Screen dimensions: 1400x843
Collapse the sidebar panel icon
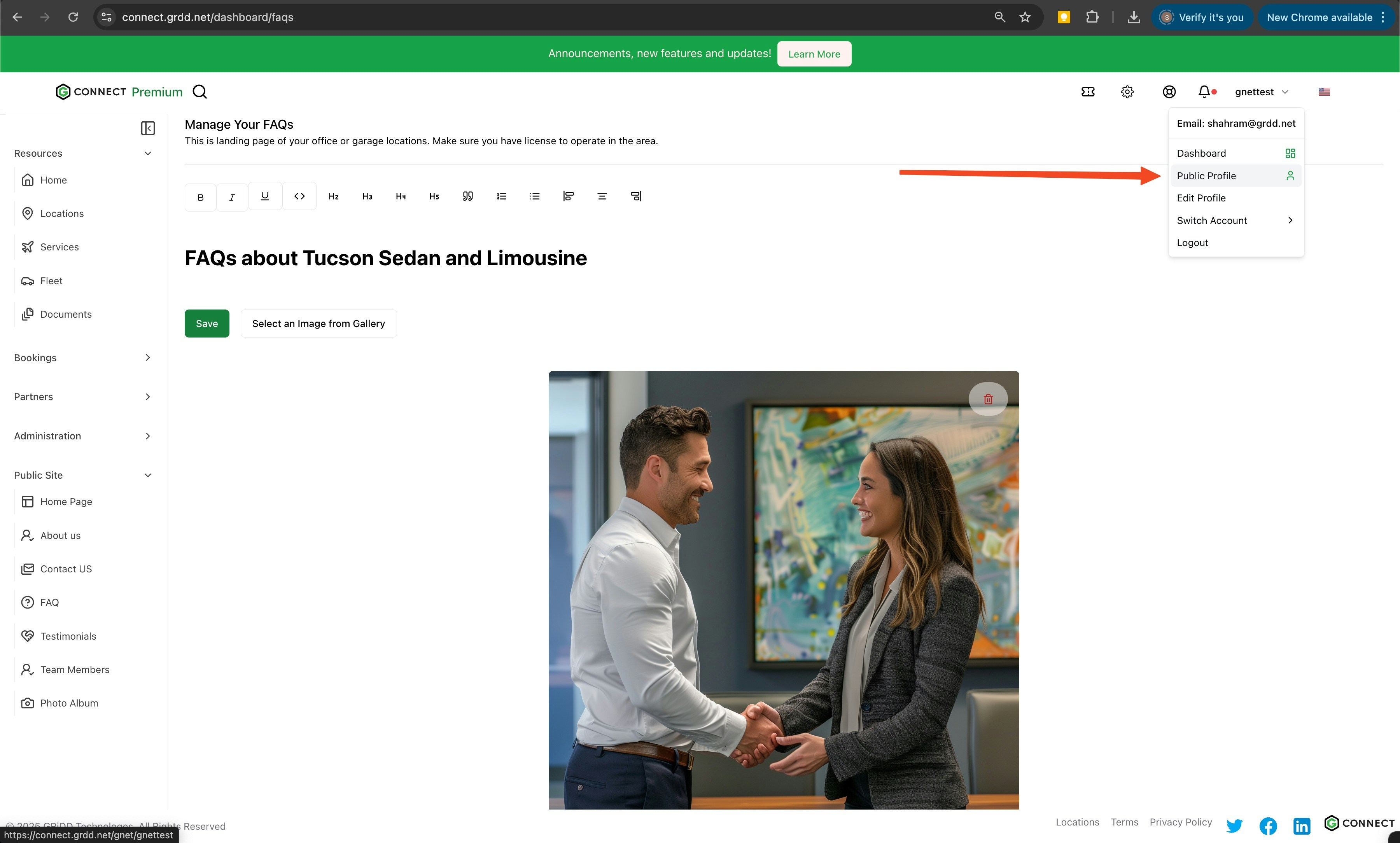click(x=148, y=128)
